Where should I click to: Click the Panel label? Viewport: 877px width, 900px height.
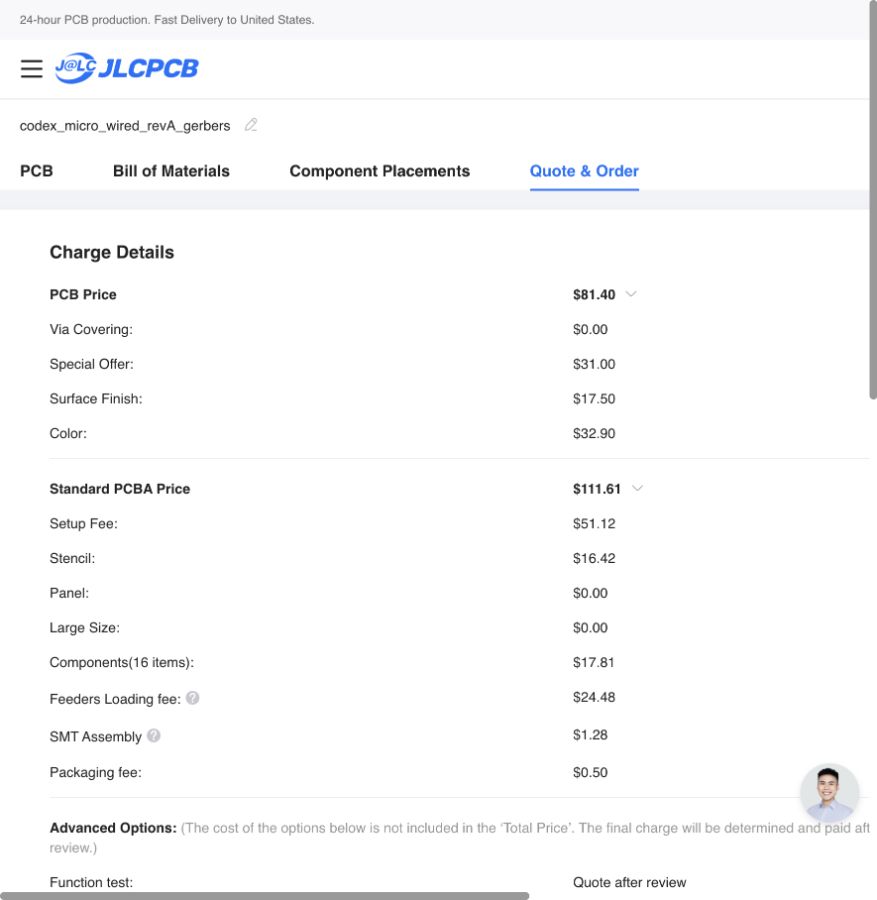point(69,593)
